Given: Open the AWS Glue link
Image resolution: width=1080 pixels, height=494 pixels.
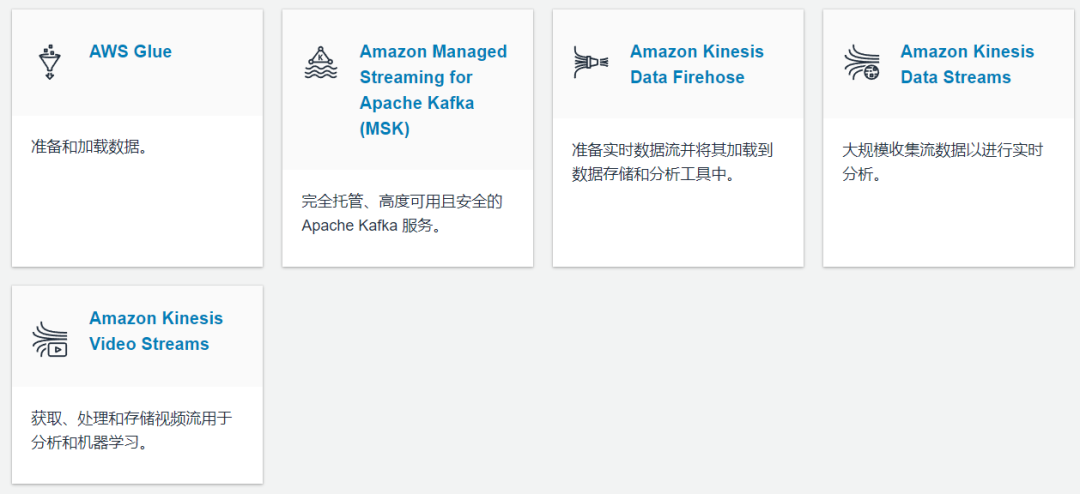Looking at the screenshot, I should point(130,52).
